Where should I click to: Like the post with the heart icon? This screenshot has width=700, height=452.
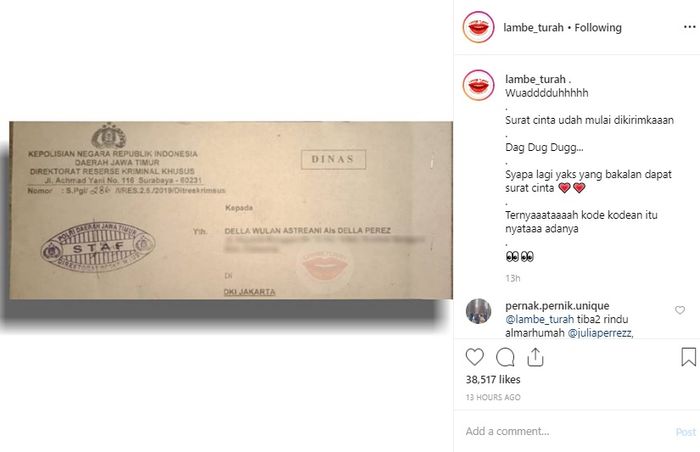click(x=475, y=357)
